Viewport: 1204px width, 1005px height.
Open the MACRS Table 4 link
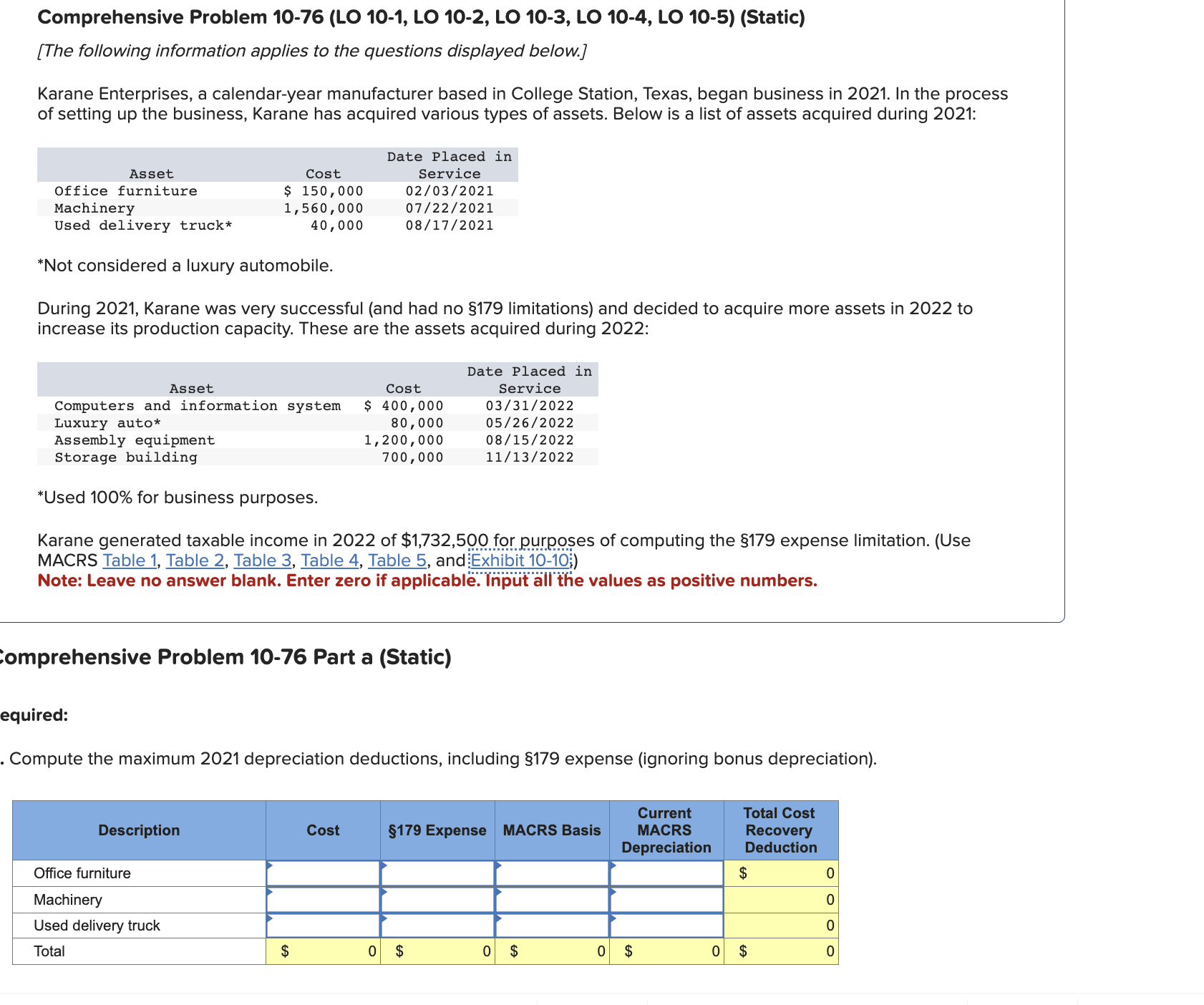[329, 560]
